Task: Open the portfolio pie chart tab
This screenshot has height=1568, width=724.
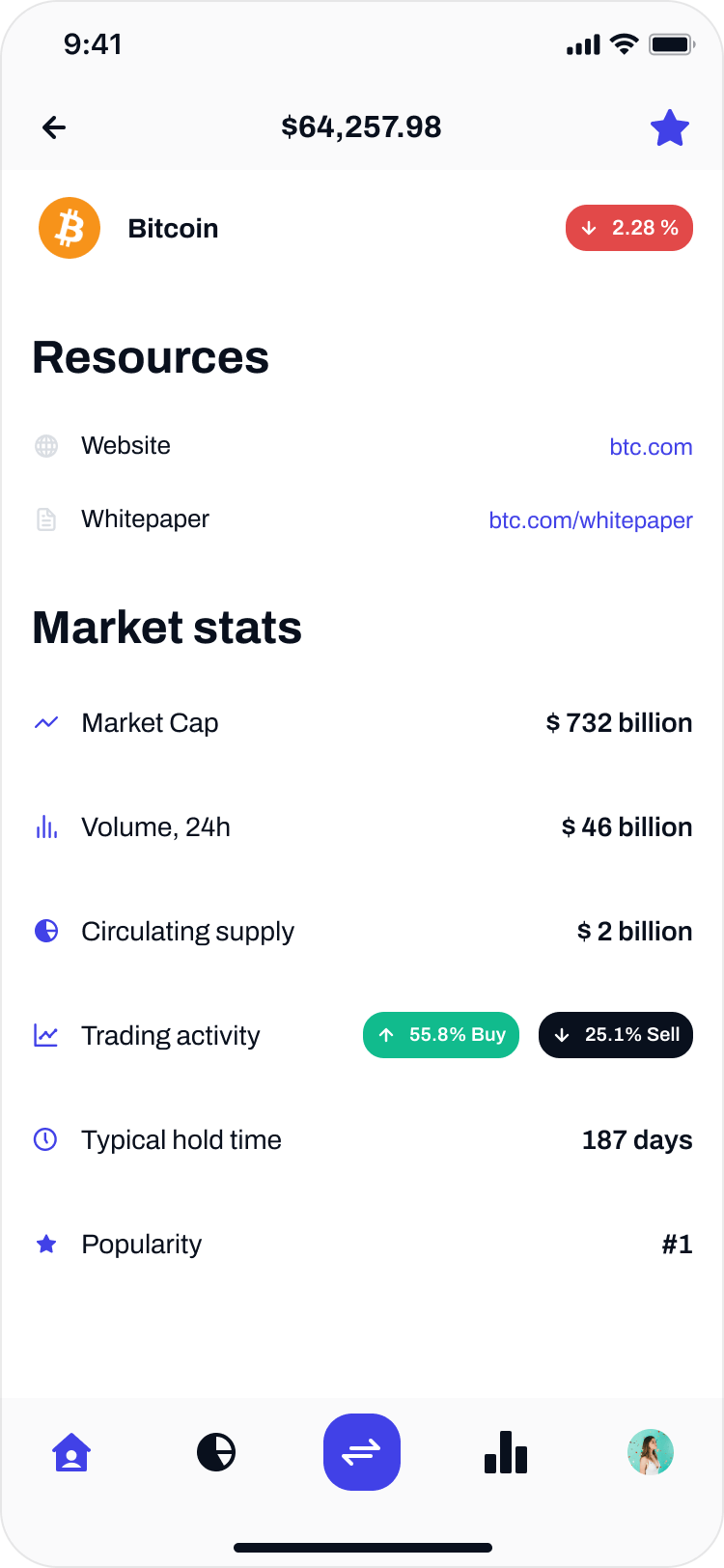Action: coord(216,1452)
